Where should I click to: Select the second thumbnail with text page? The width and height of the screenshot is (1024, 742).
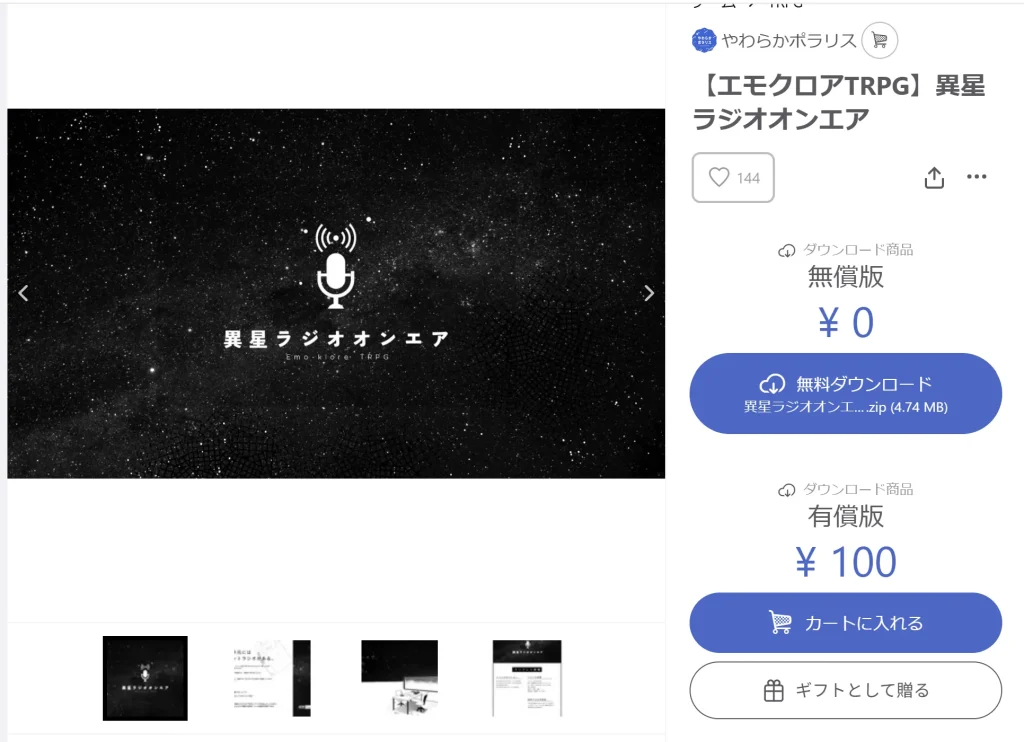[x=272, y=678]
